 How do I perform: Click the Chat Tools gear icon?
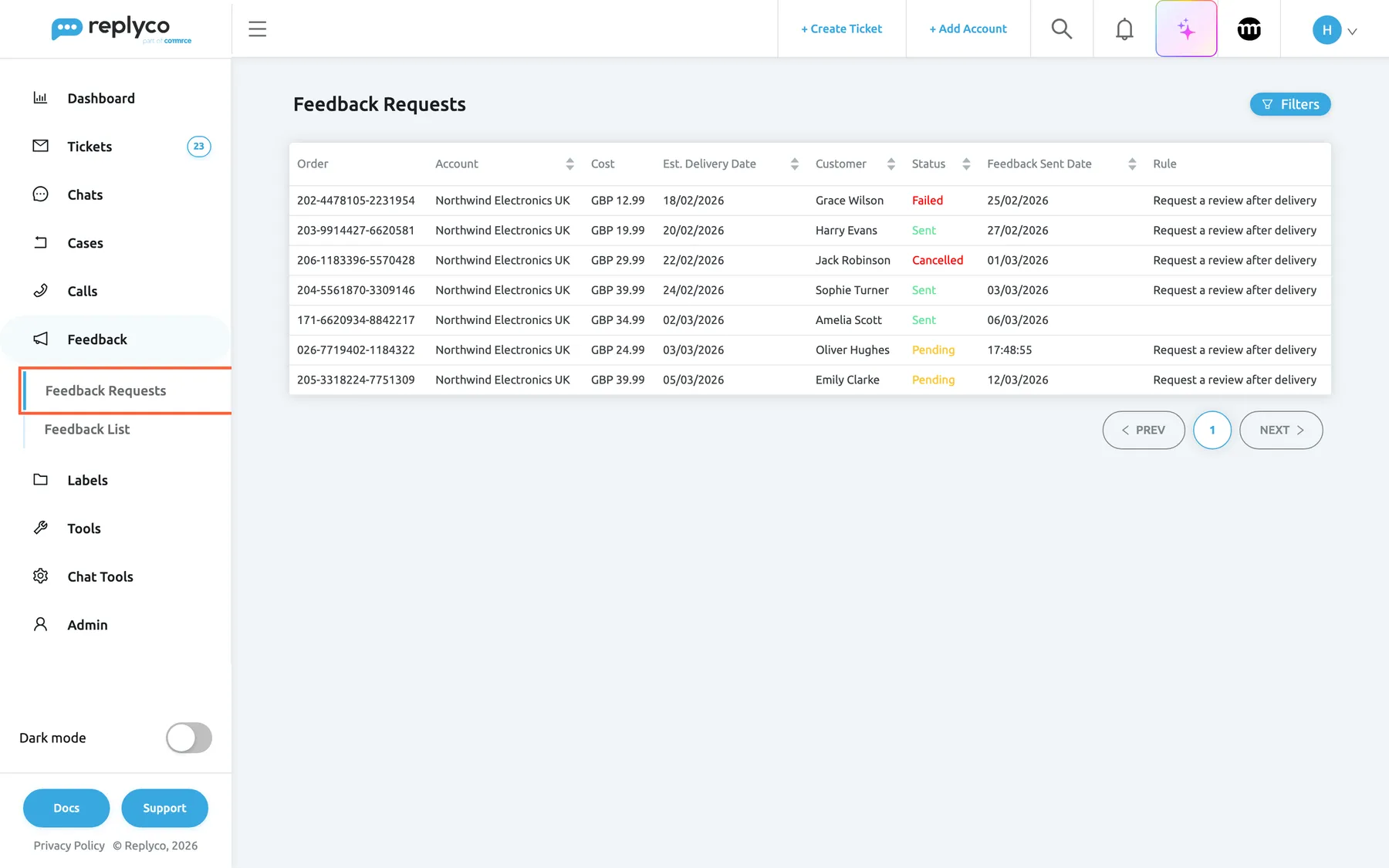point(40,576)
